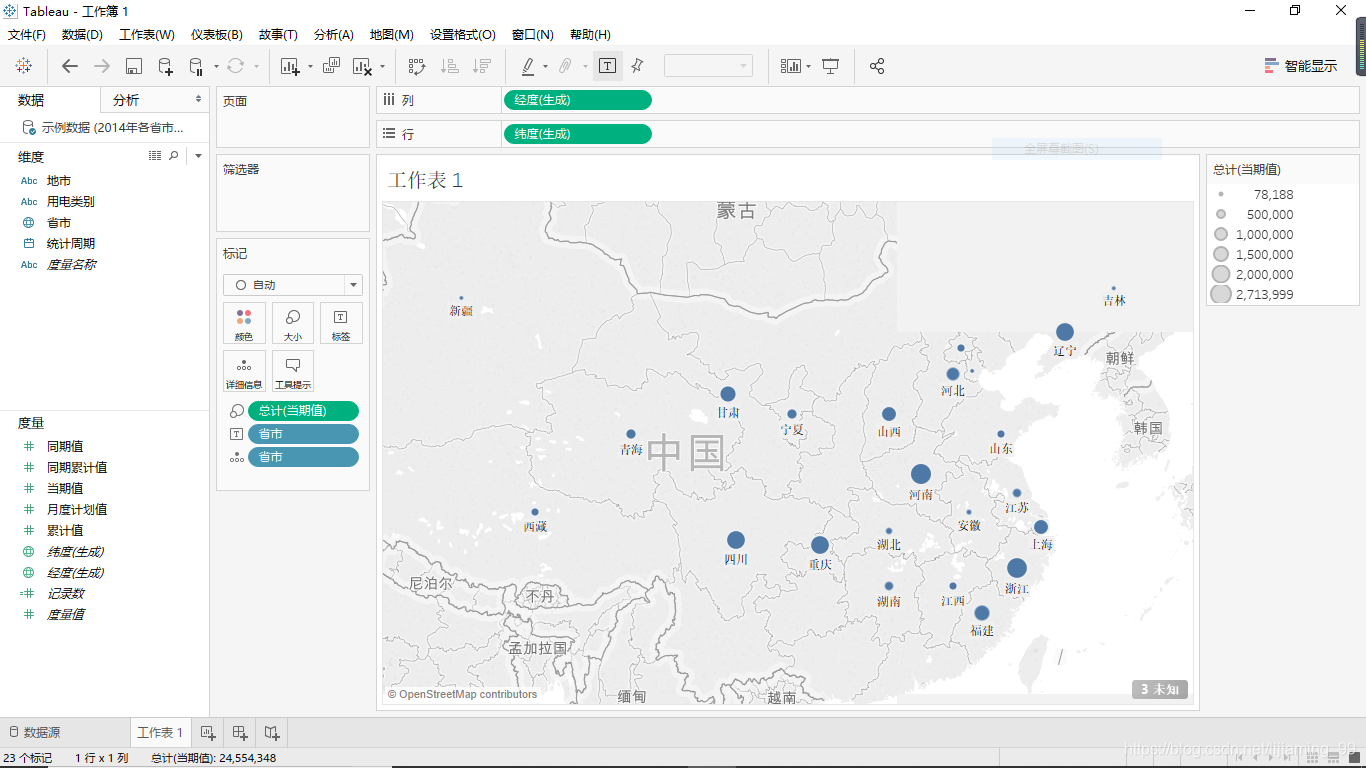This screenshot has width=1366, height=768.
Task: Expand the Clear sheet dropdown arrow
Action: 382,67
